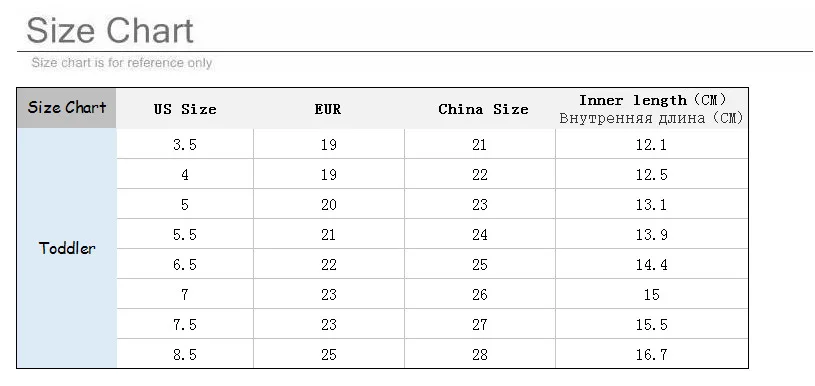Click the China Size column header
Viewport: 815px width, 386px height.
483,109
